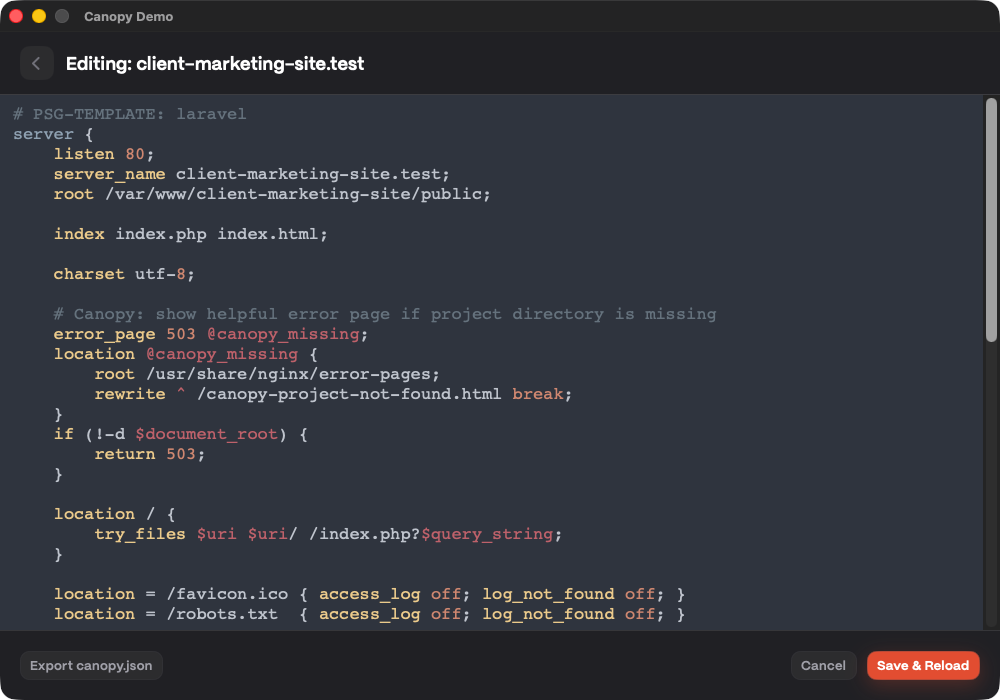1000x700 pixels.
Task: Click 'Editing: client-marketing-site.test' header title
Action: tap(215, 64)
